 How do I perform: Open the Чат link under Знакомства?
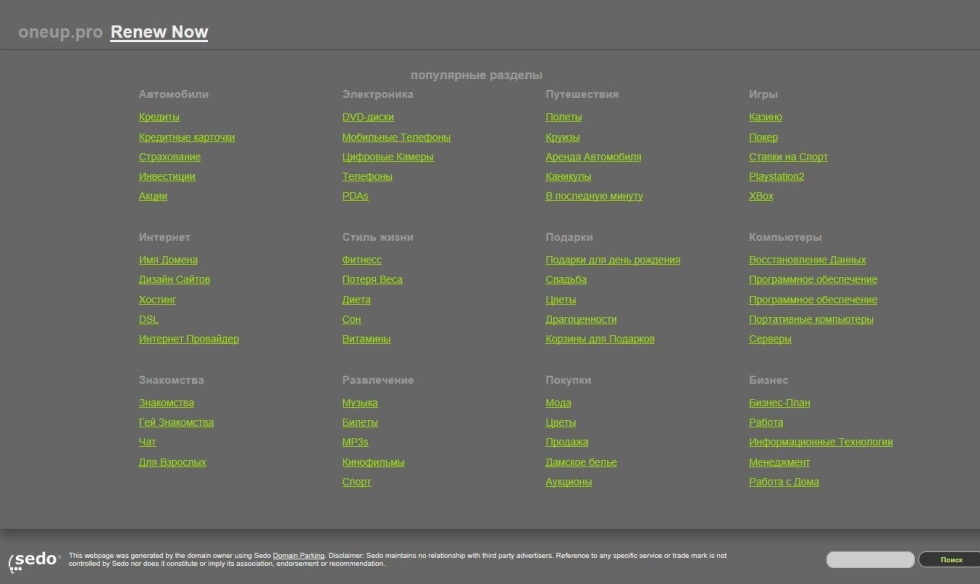(147, 442)
